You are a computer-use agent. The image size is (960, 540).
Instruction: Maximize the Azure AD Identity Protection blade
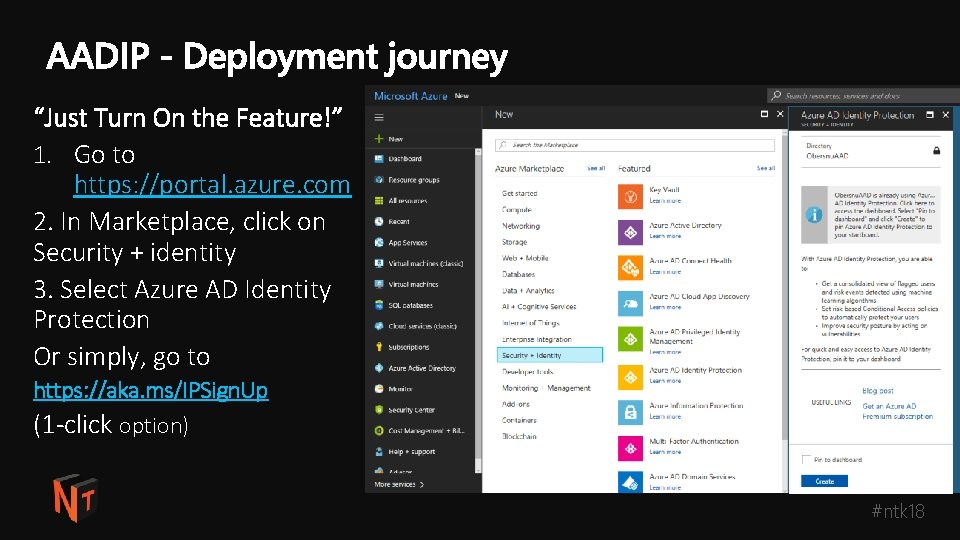(929, 114)
